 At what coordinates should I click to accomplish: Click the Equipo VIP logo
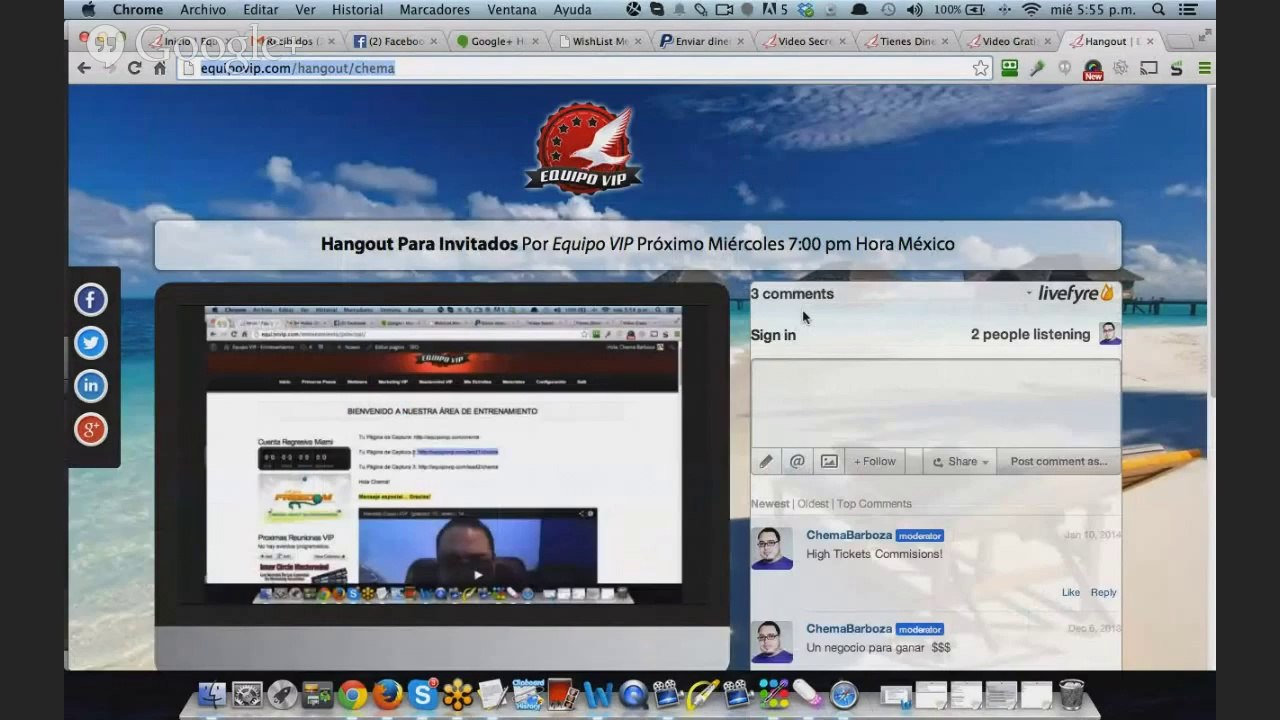584,146
